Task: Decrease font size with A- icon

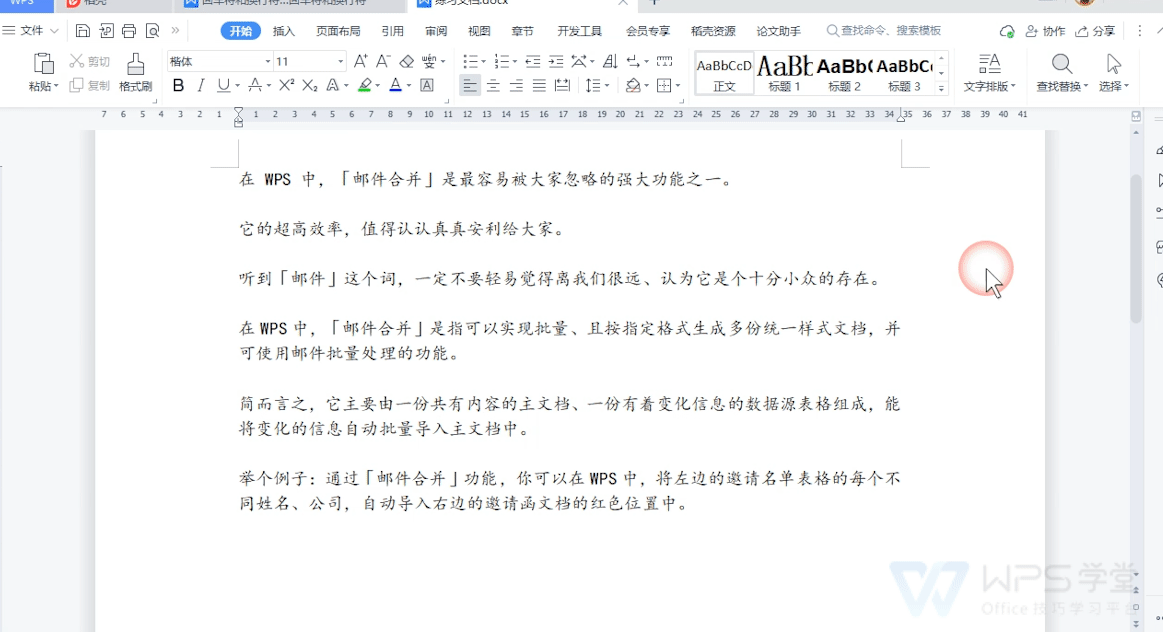Action: point(383,61)
